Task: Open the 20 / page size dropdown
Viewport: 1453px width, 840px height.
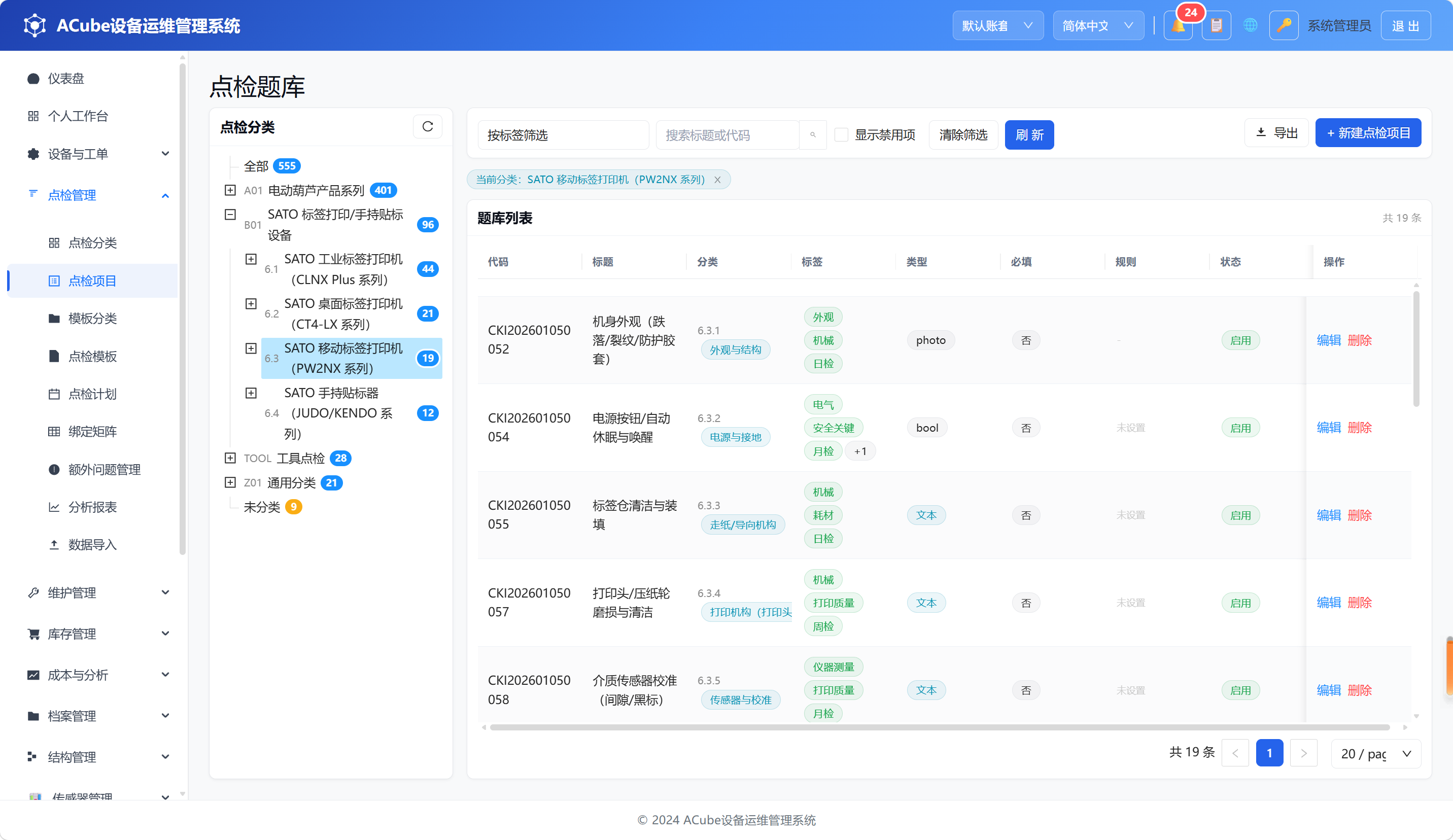Action: (x=1375, y=754)
